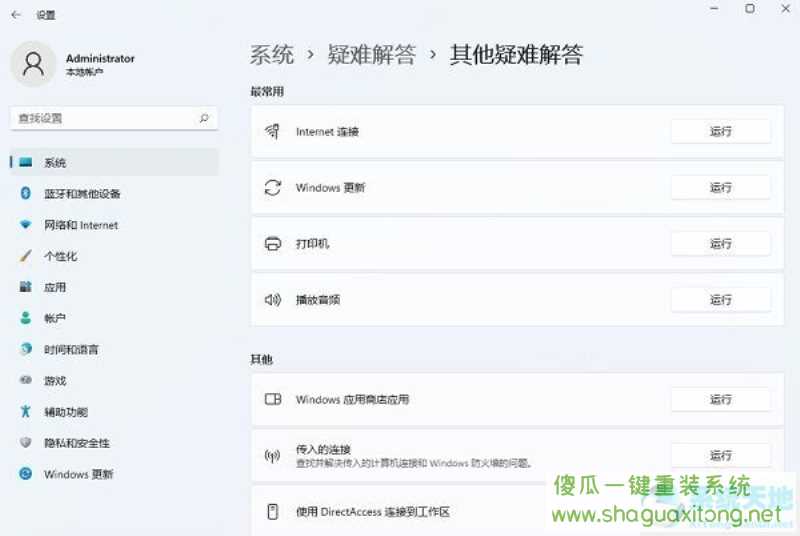800x536 pixels.
Task: Click the accounts person icon in sidebar
Action: click(x=26, y=318)
